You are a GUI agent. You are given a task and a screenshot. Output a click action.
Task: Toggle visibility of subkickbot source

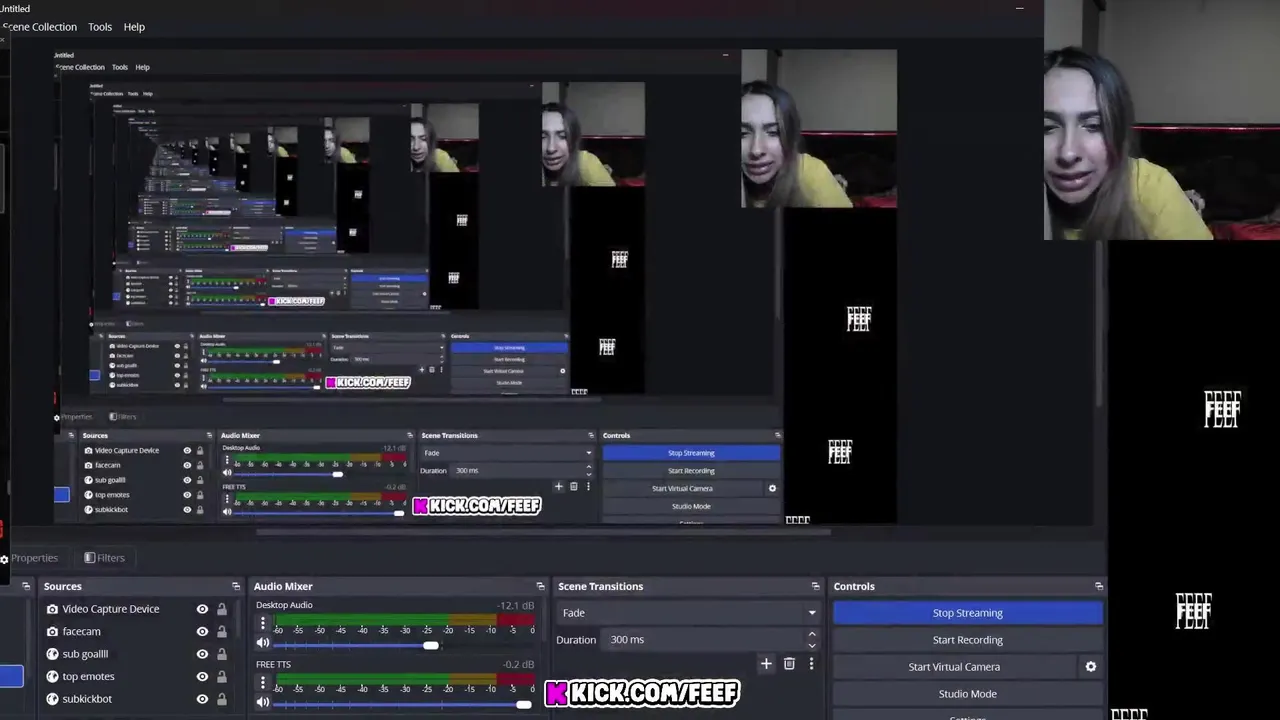202,699
